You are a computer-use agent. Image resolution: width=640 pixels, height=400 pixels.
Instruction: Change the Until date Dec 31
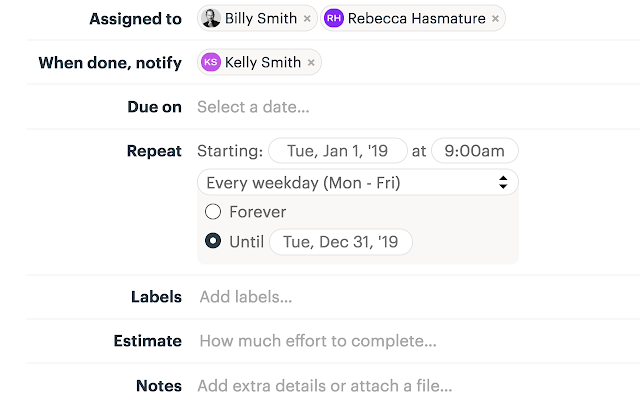tap(341, 242)
